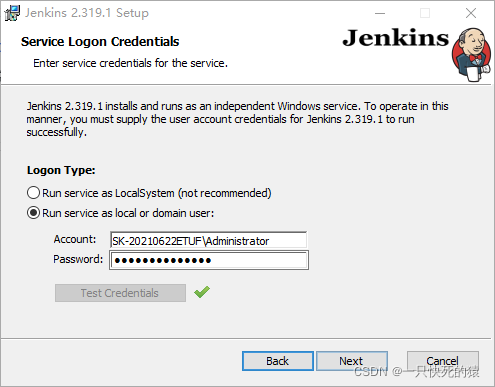Click the Jenkins butler mascot logo
Viewport: 495px width, 387px height.
coord(472,55)
